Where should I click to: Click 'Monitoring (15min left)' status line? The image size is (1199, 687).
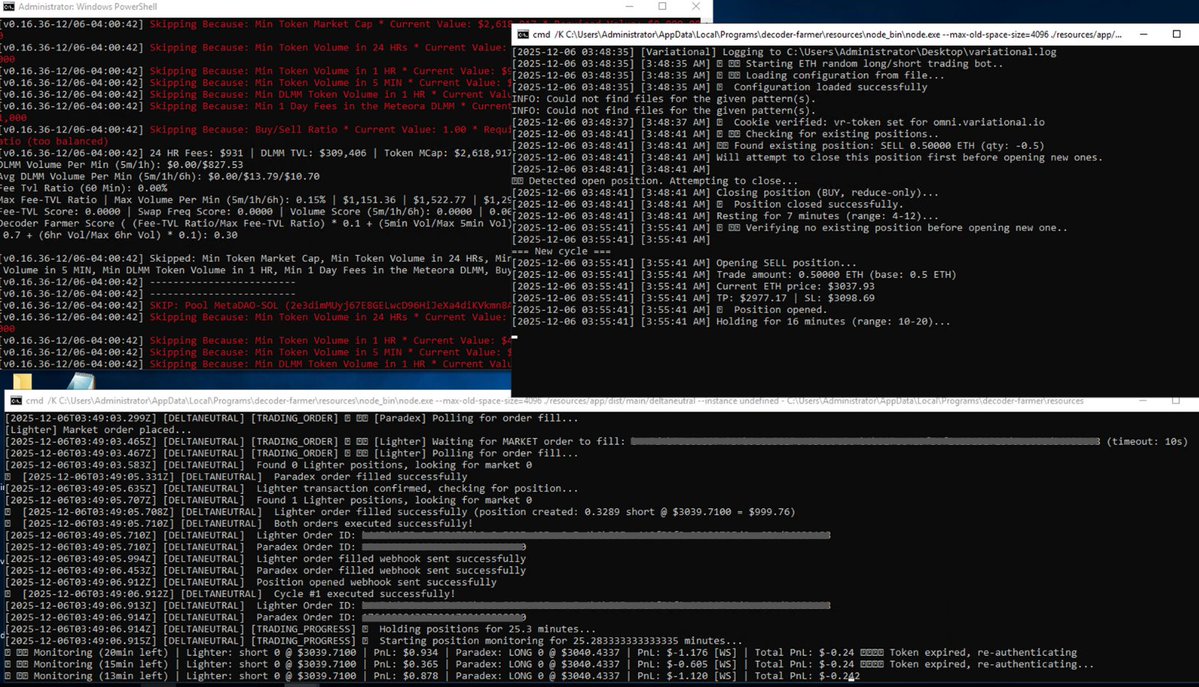pos(549,664)
